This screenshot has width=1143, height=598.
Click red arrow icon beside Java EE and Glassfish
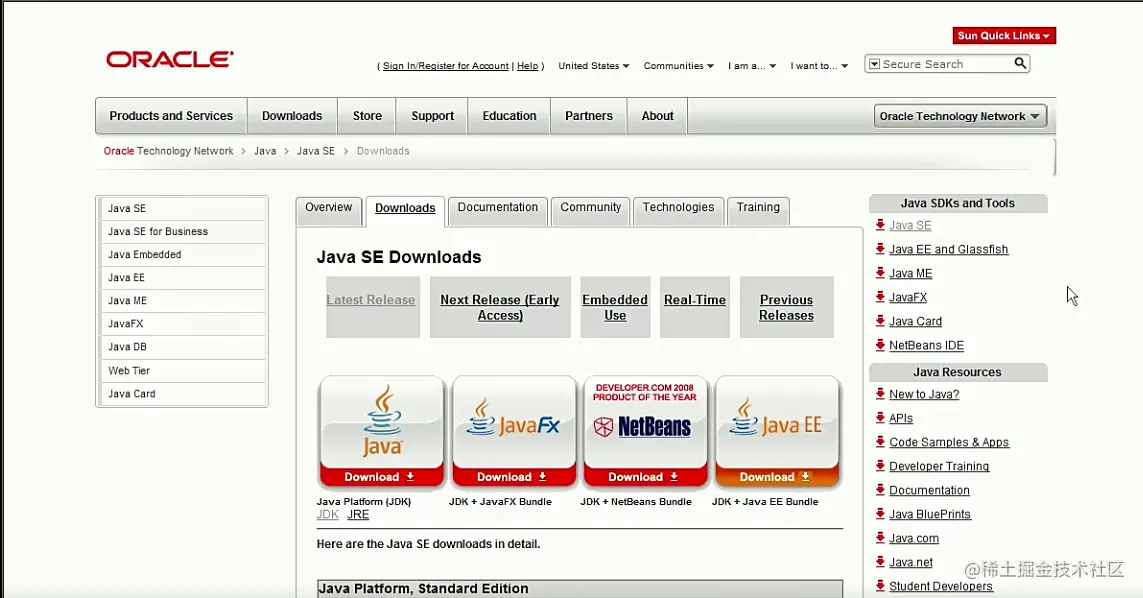pos(880,249)
